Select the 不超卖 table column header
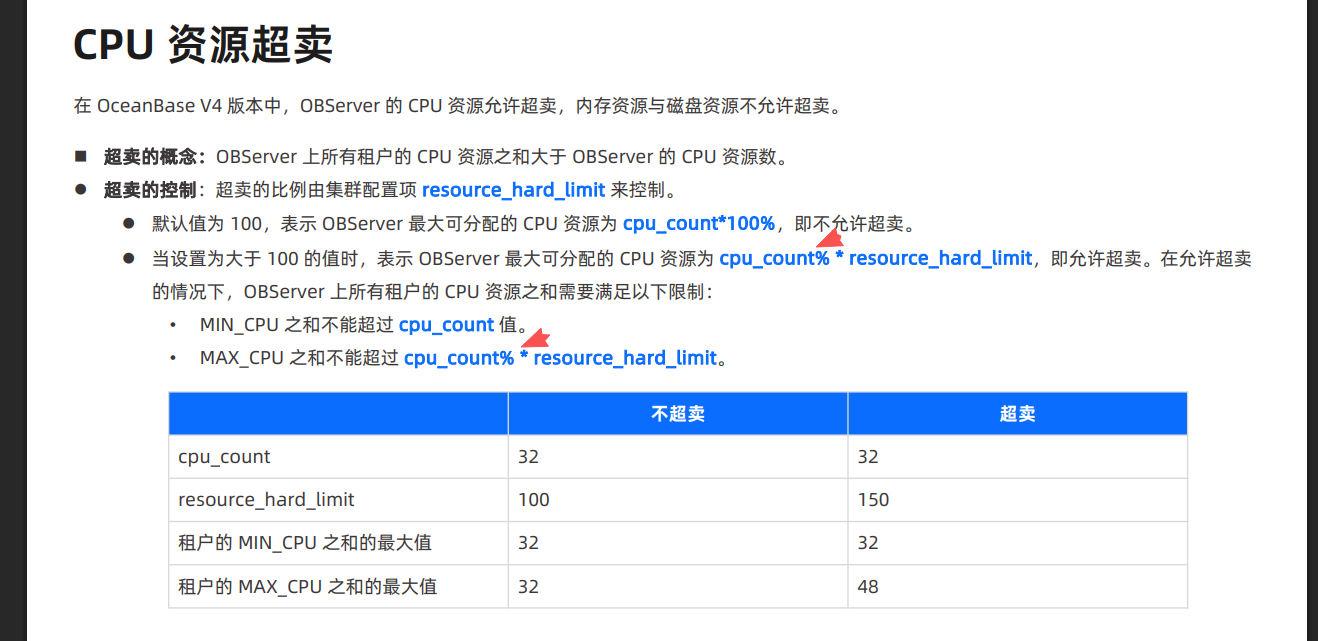This screenshot has width=1318, height=641. coord(678,414)
